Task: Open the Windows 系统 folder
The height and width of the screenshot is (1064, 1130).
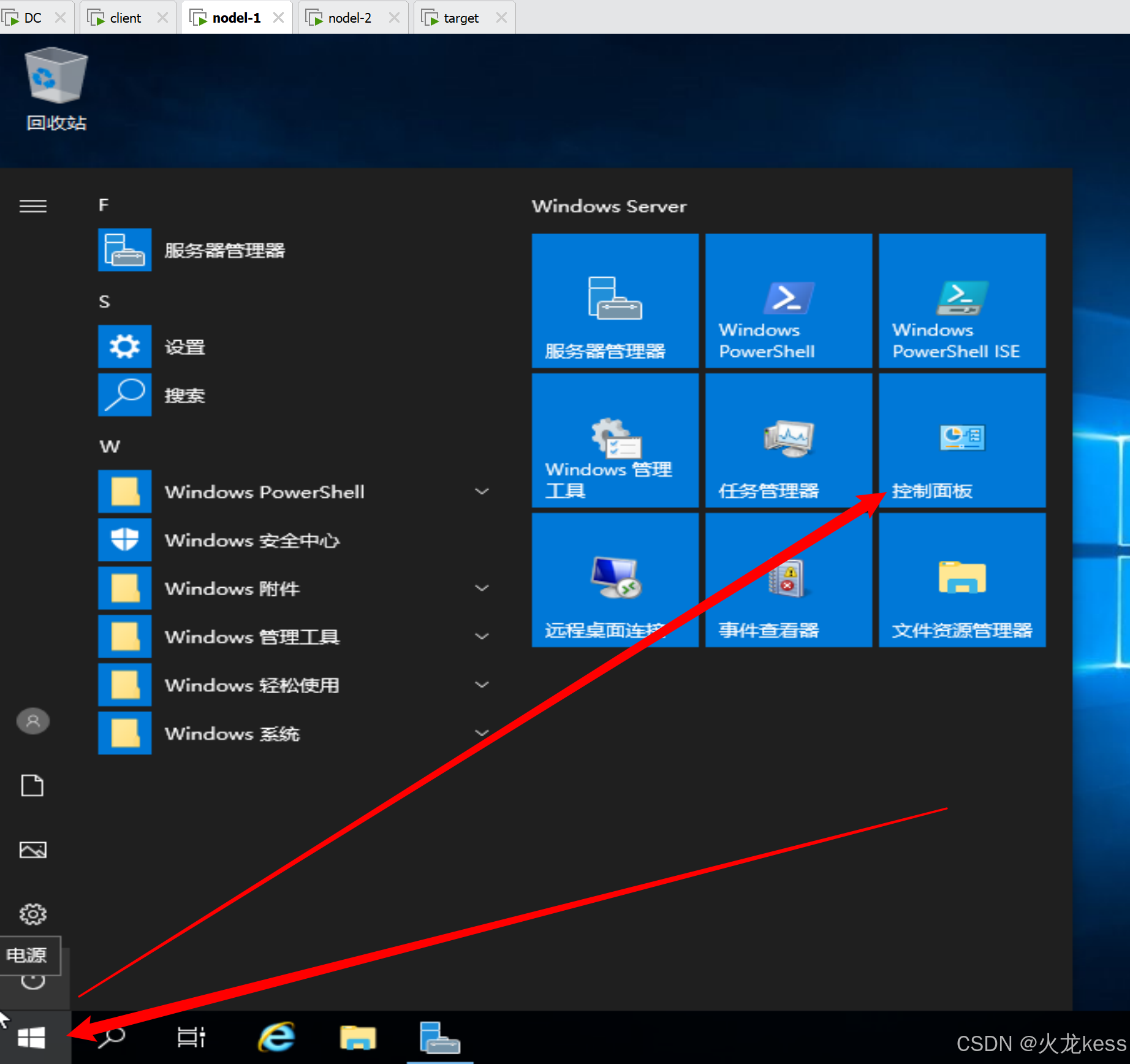Action: click(x=294, y=733)
